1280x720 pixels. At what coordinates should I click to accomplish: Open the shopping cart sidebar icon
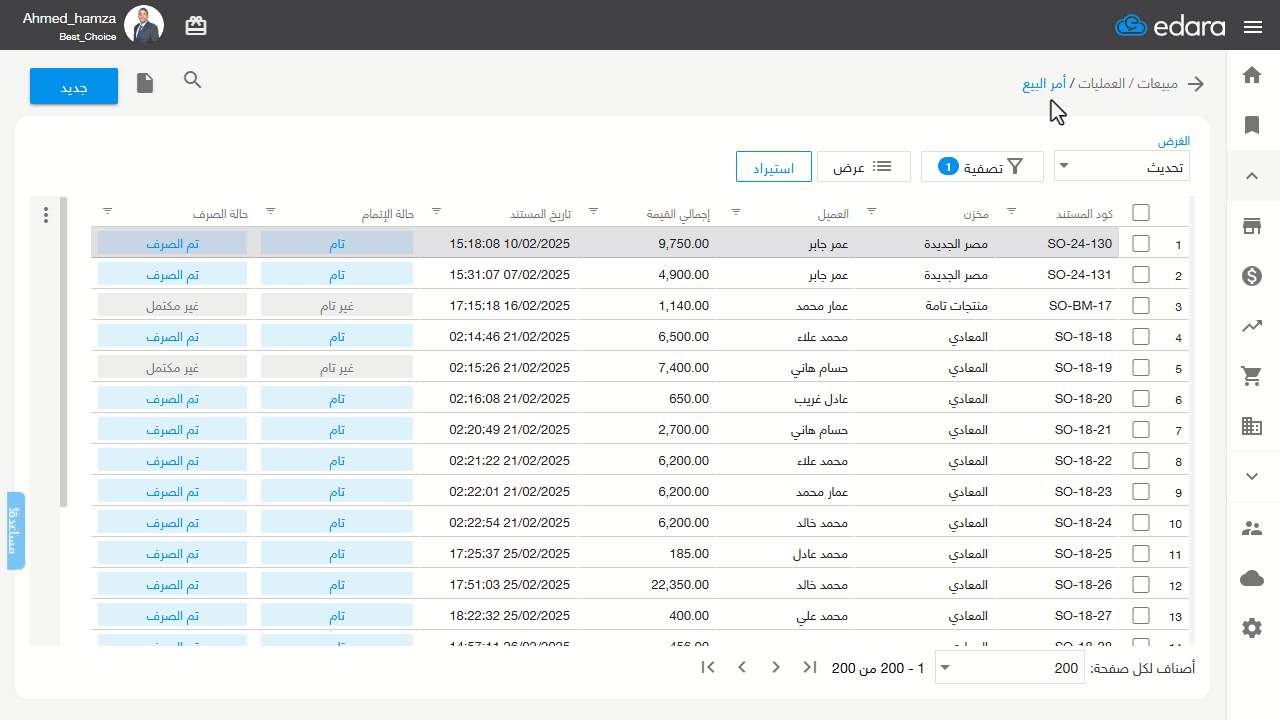(1251, 376)
